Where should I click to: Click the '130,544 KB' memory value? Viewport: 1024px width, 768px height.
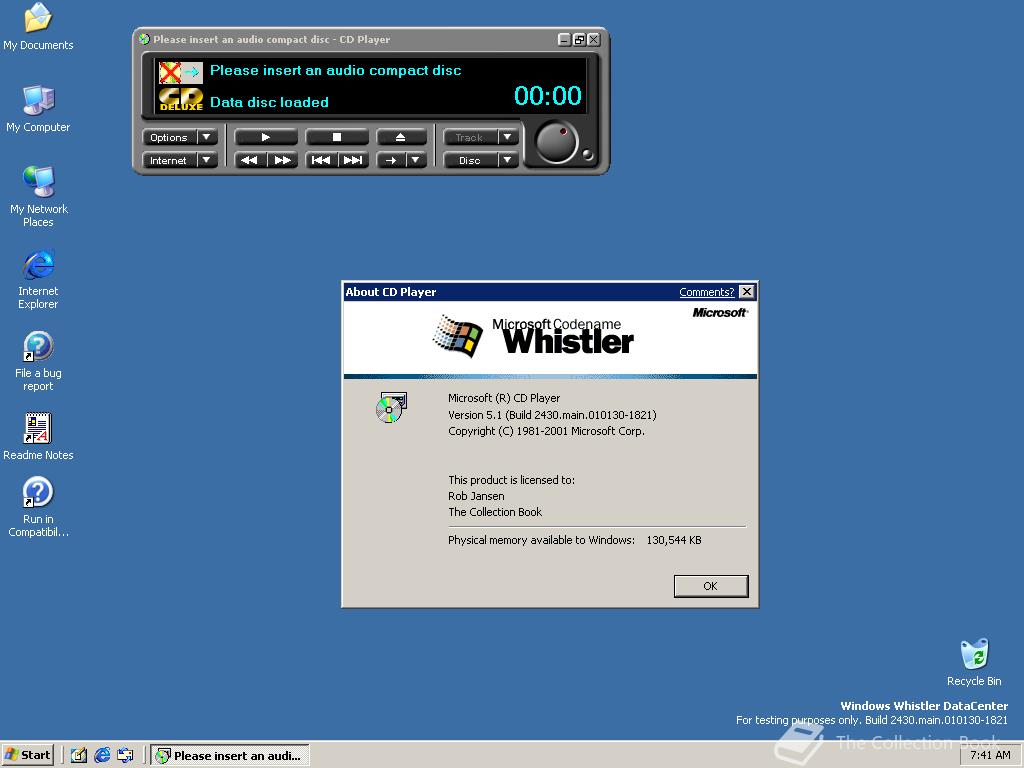(x=674, y=540)
